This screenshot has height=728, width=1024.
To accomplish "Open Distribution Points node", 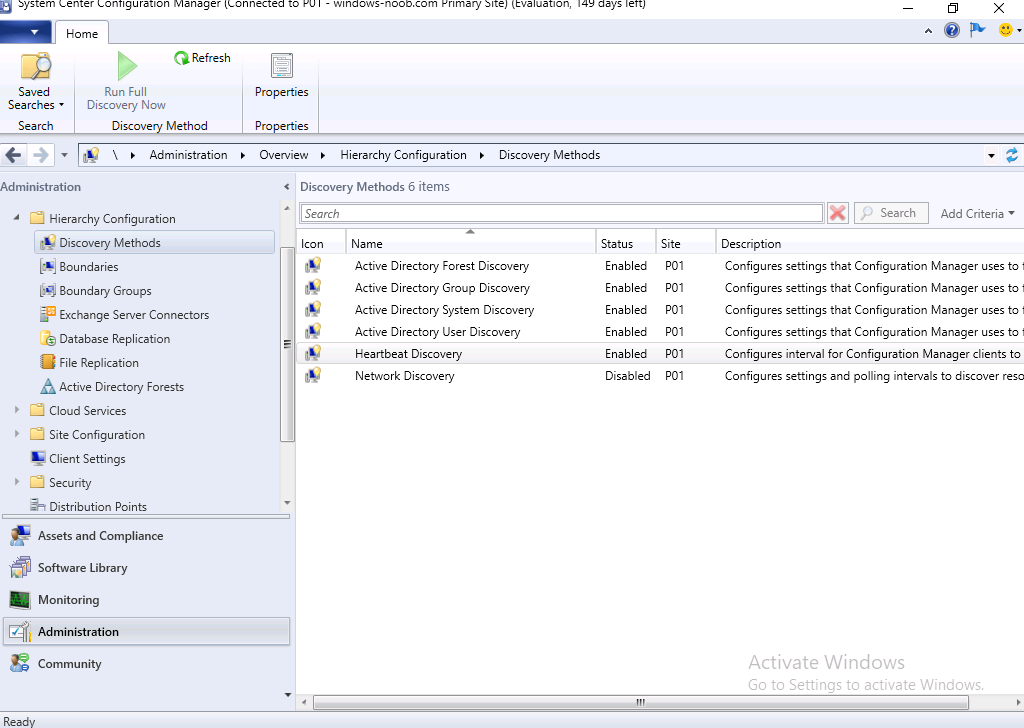I will tap(88, 507).
